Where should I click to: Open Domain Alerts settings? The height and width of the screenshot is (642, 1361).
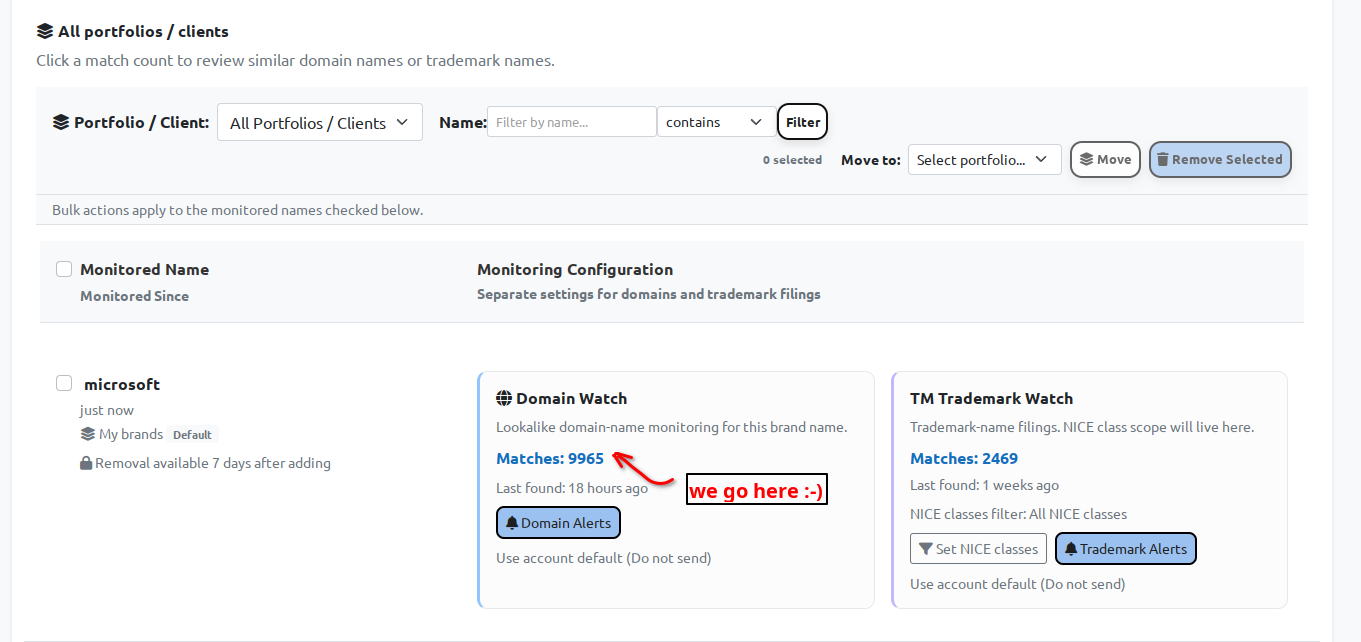pyautogui.click(x=559, y=523)
